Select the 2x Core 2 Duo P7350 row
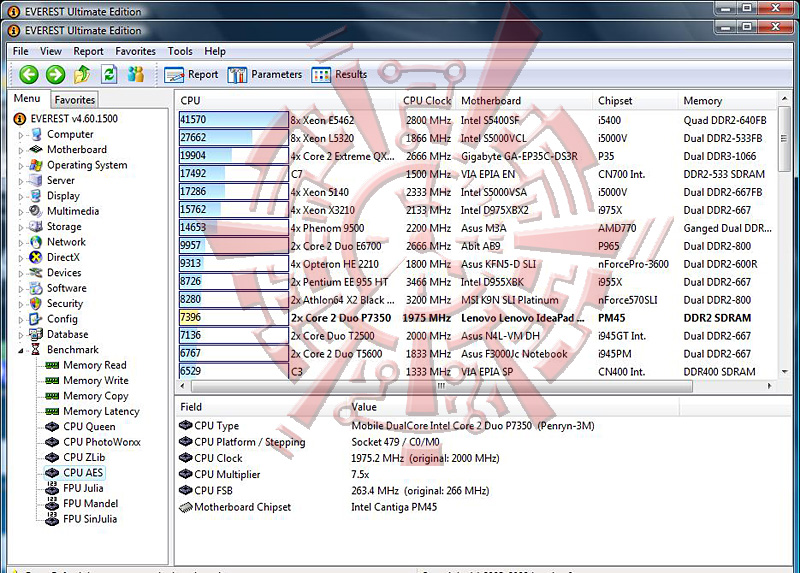 [x=477, y=317]
